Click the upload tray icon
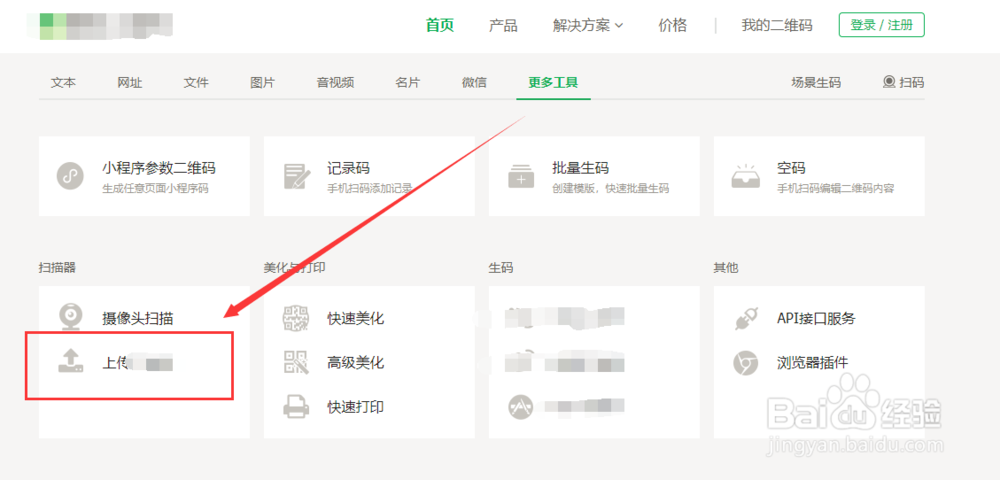The width and height of the screenshot is (1000, 480). point(70,361)
